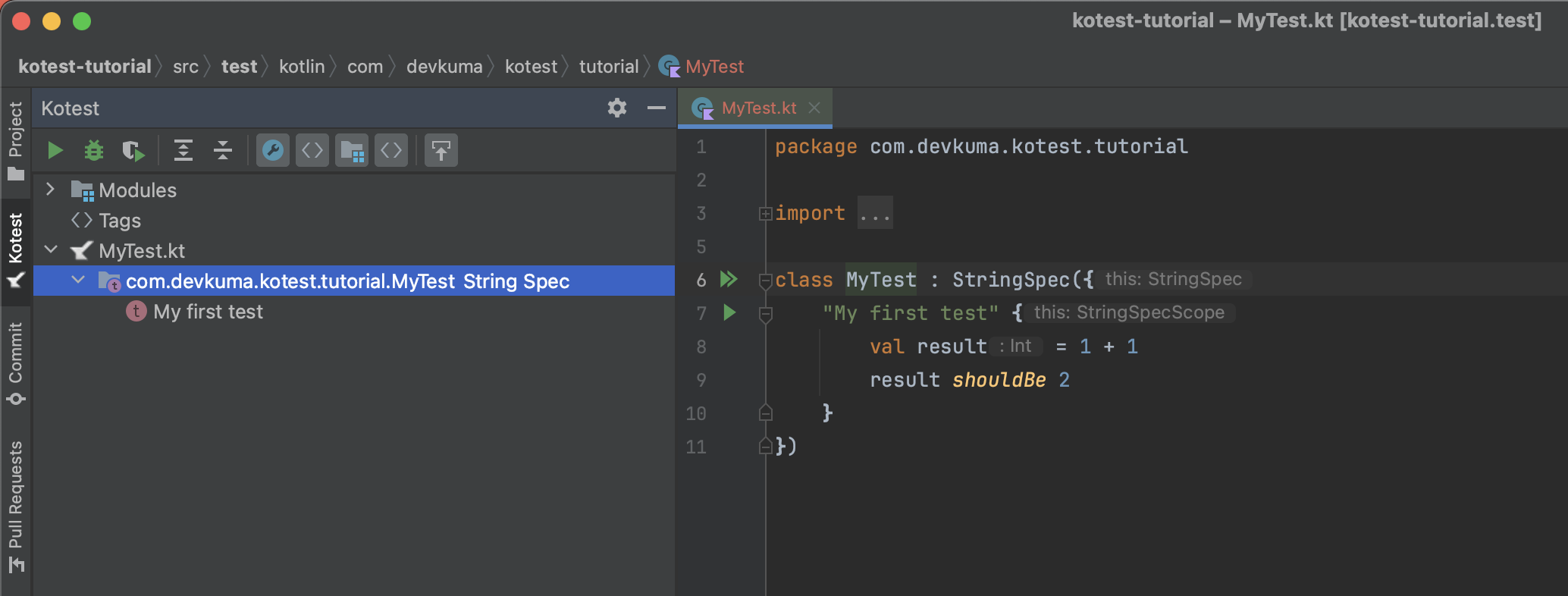Viewport: 1568px width, 596px height.
Task: Open the Pull Requests sidebar tab
Action: (x=15, y=507)
